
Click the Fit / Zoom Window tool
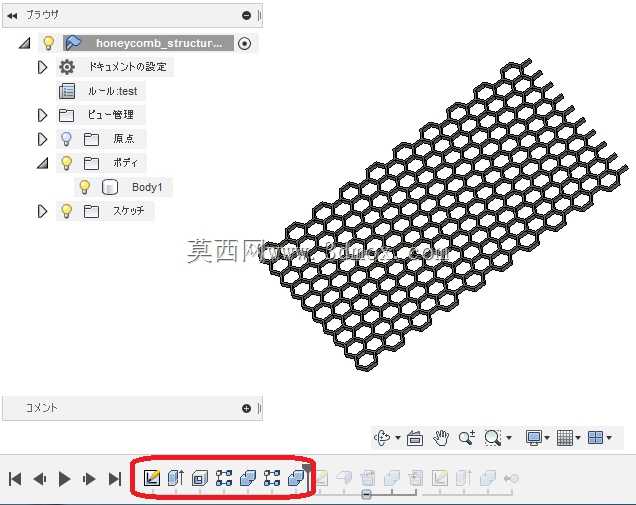(493, 438)
